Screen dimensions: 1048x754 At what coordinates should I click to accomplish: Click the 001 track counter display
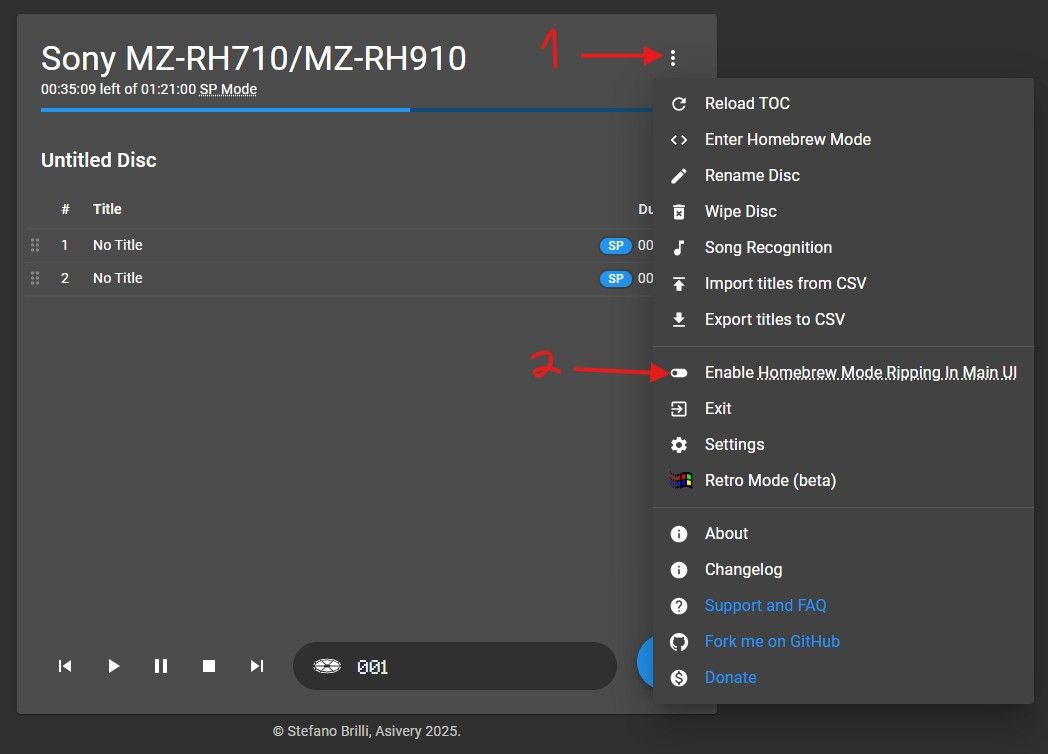coord(372,667)
